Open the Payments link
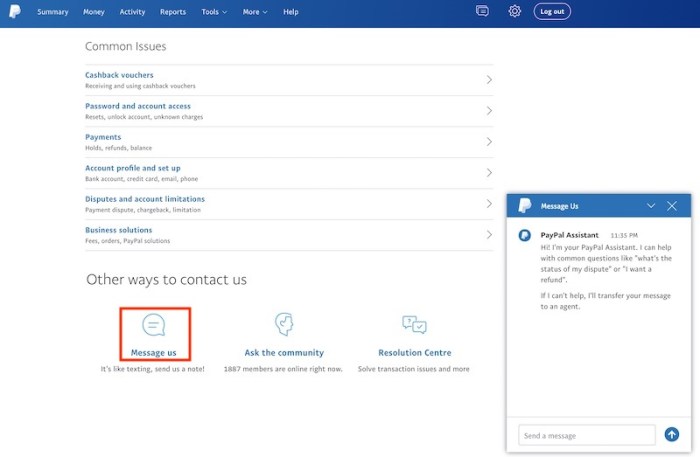700x457 pixels. (103, 137)
